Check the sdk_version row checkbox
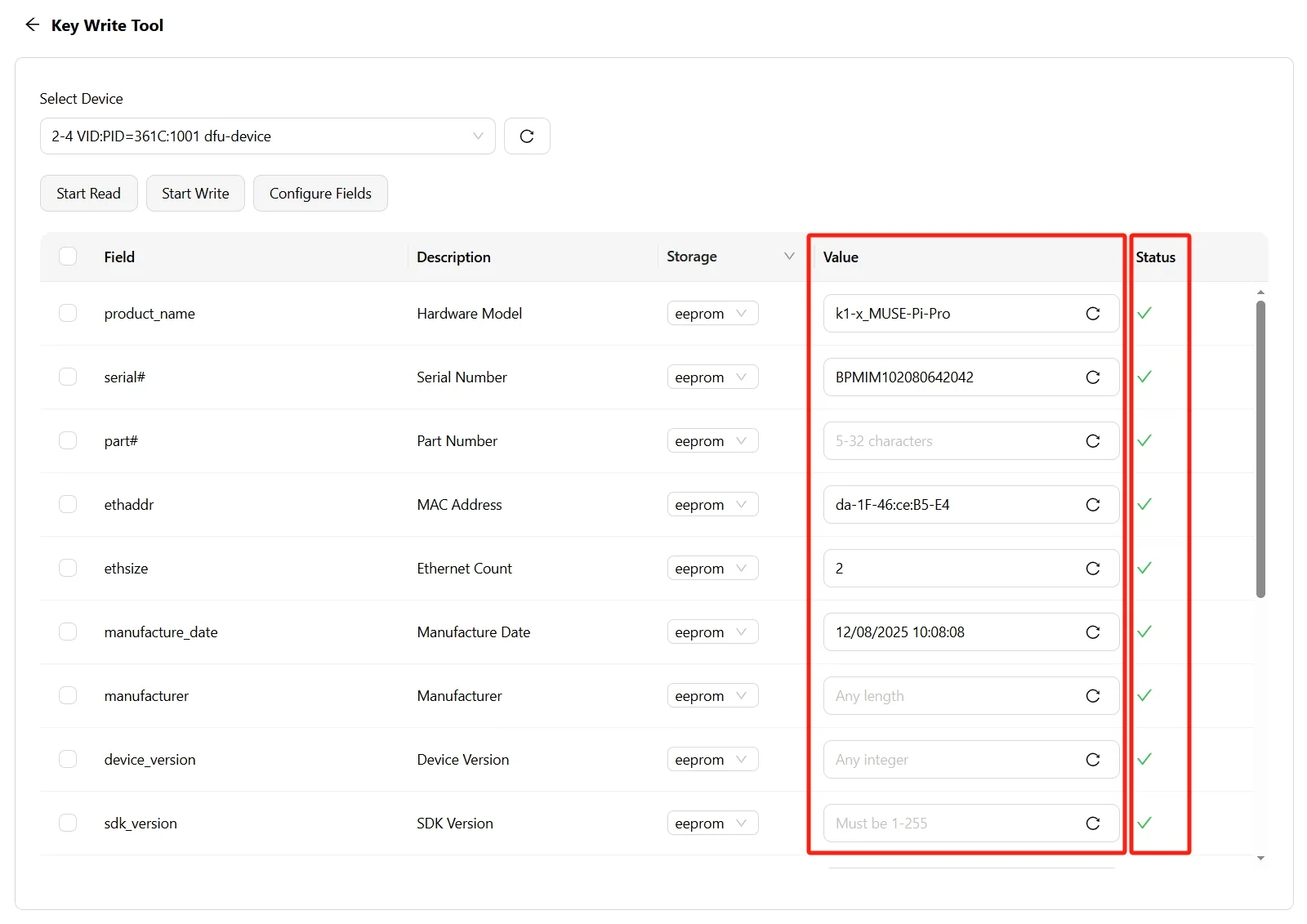The image size is (1307, 924). pyautogui.click(x=68, y=823)
